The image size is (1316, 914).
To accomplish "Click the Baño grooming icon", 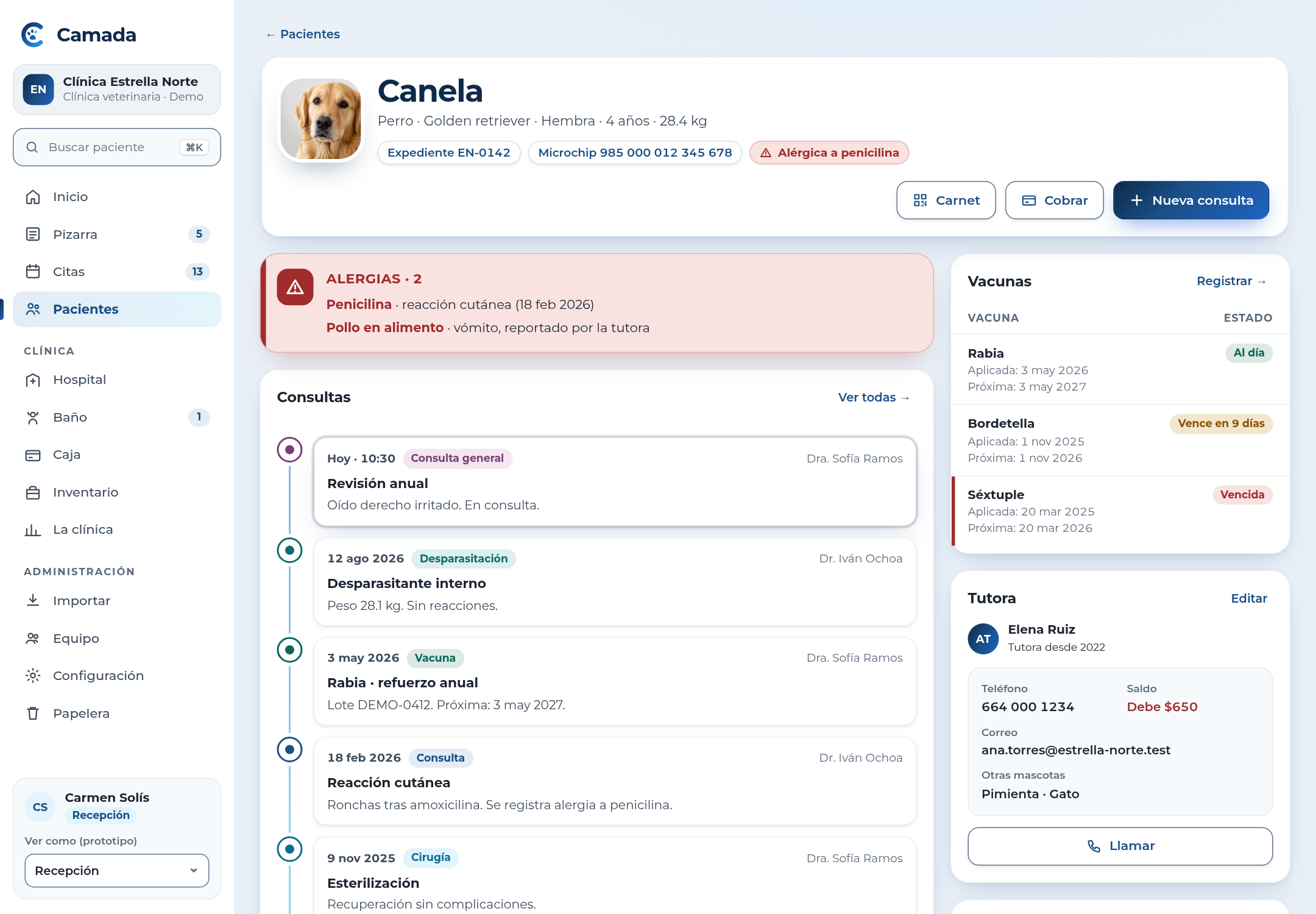I will pos(33,417).
